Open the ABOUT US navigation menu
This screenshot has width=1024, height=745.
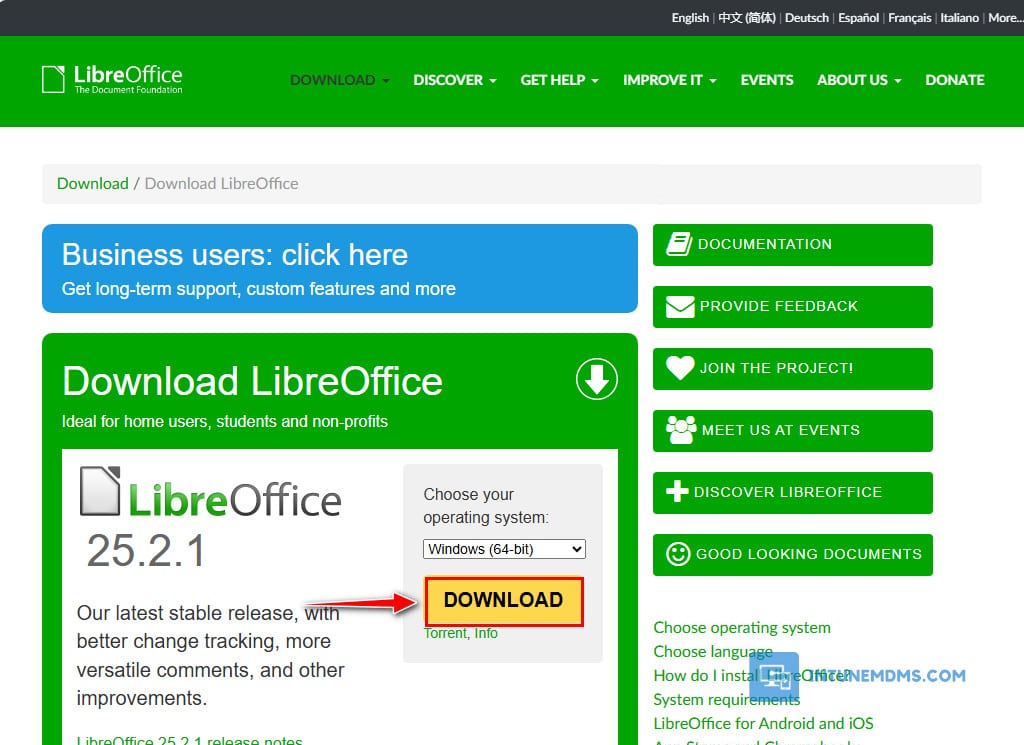click(x=859, y=80)
